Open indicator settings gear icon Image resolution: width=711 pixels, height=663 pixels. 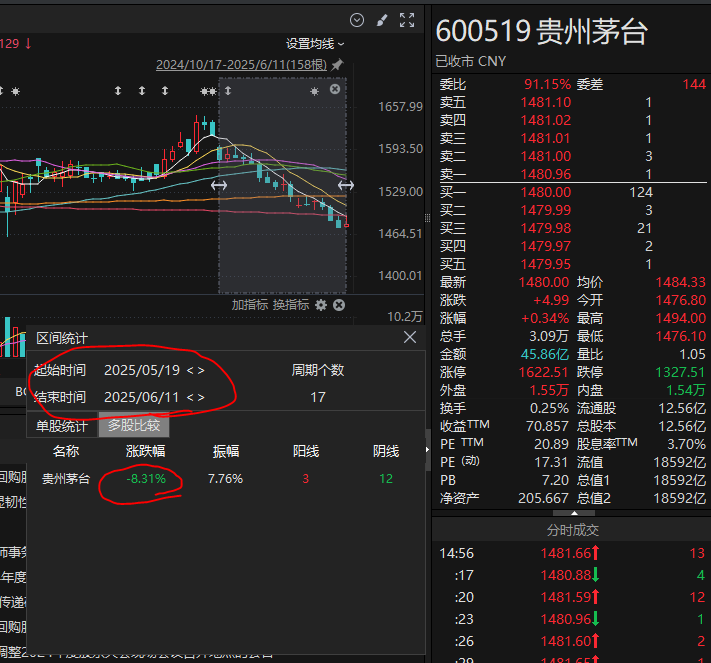tap(321, 305)
